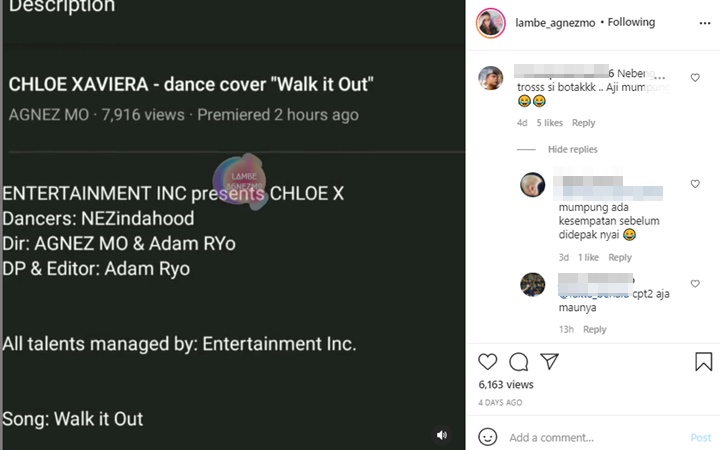Select the '6,163 views' count

point(506,384)
